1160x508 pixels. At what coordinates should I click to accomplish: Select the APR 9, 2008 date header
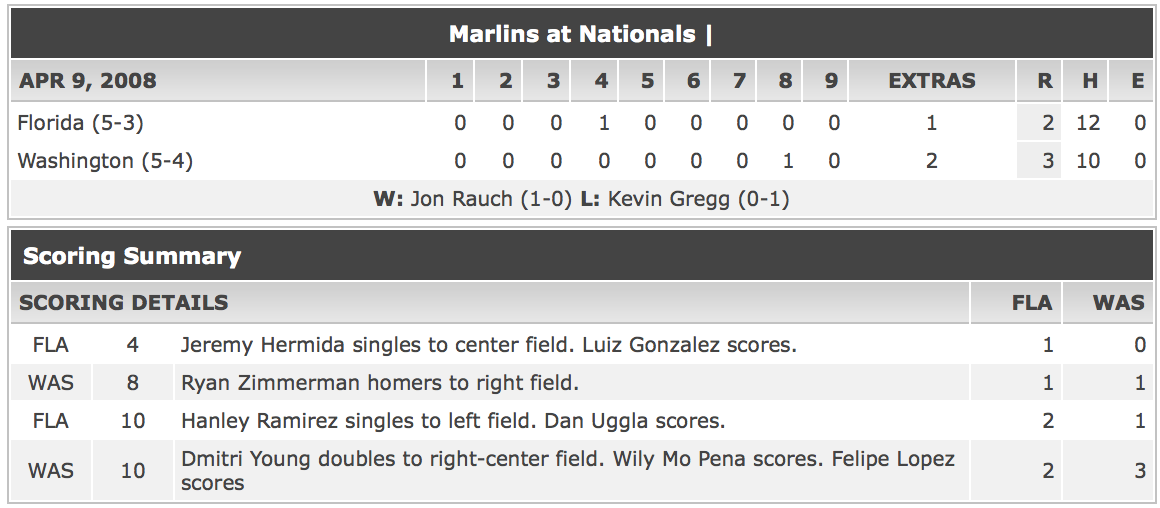click(x=87, y=81)
